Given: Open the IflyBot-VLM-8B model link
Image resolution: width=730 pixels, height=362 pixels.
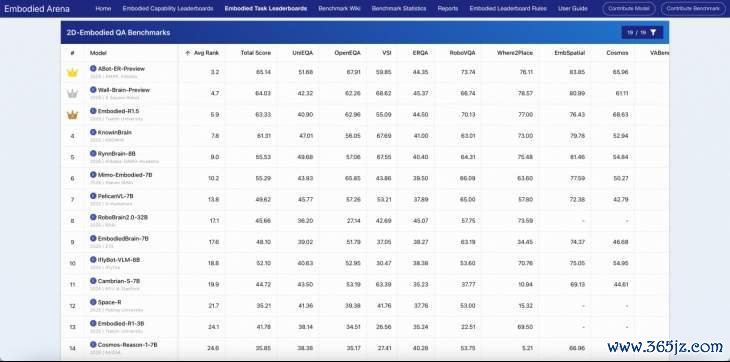Looking at the screenshot, I should [119, 260].
